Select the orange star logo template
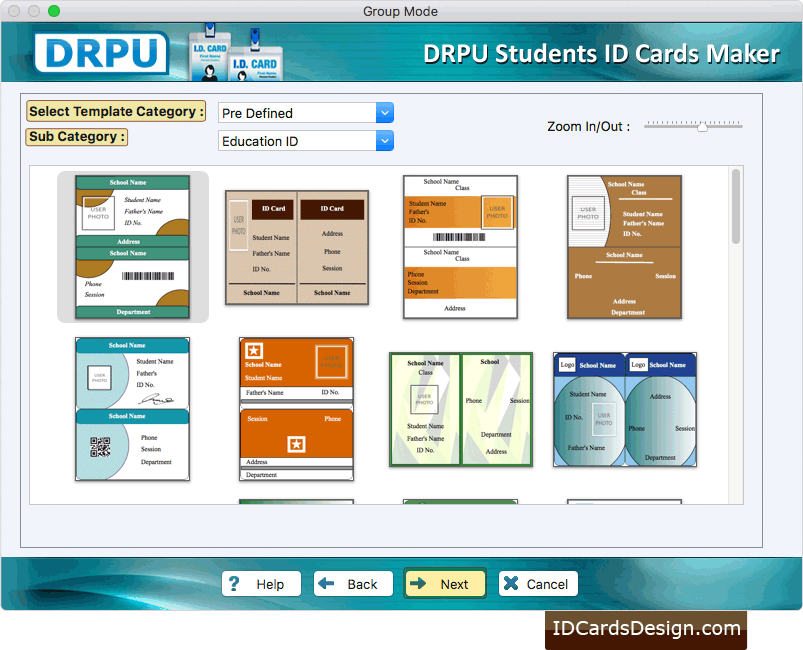 297,409
